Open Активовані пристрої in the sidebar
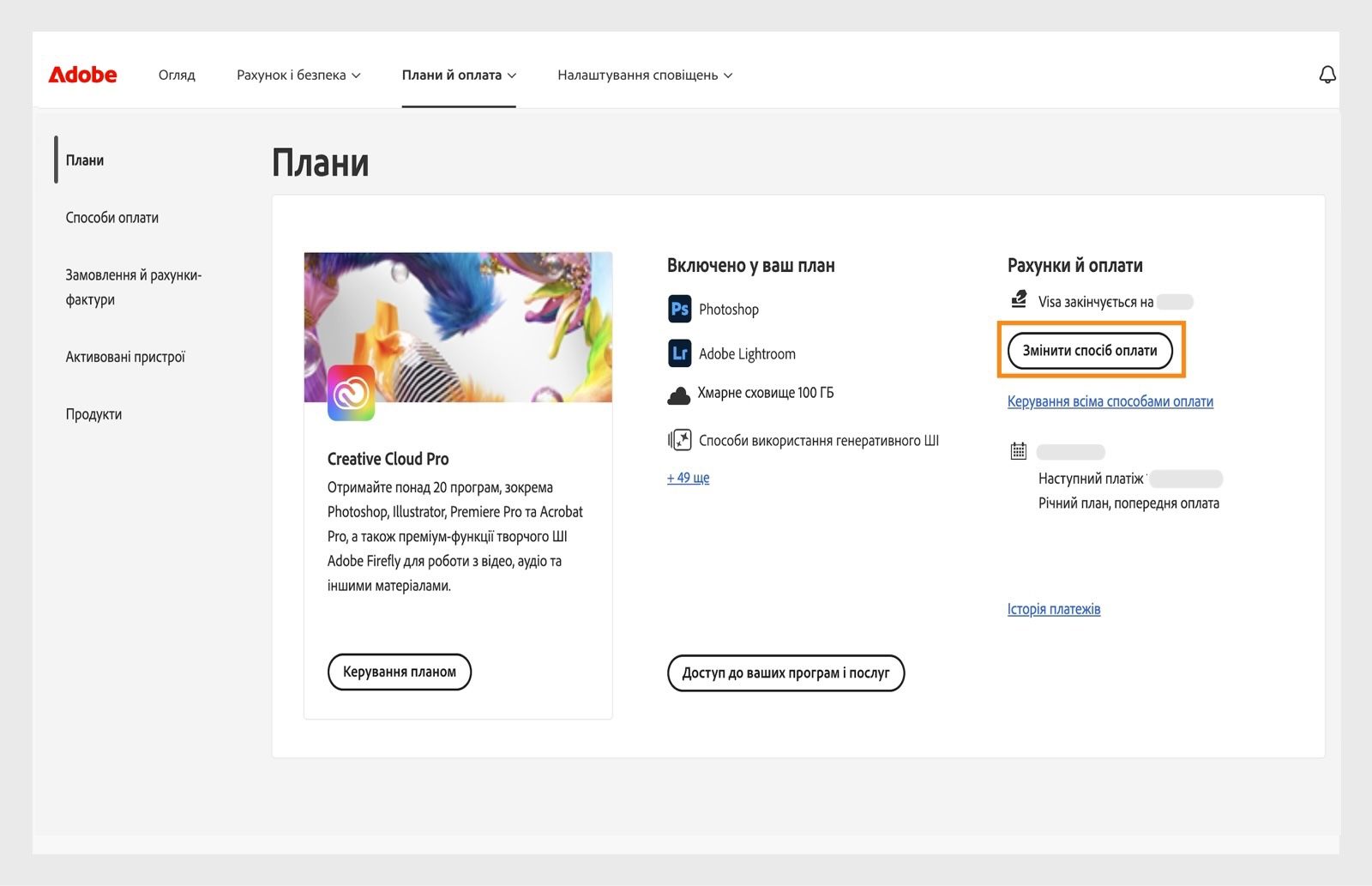This screenshot has height=886, width=1372. (x=125, y=357)
